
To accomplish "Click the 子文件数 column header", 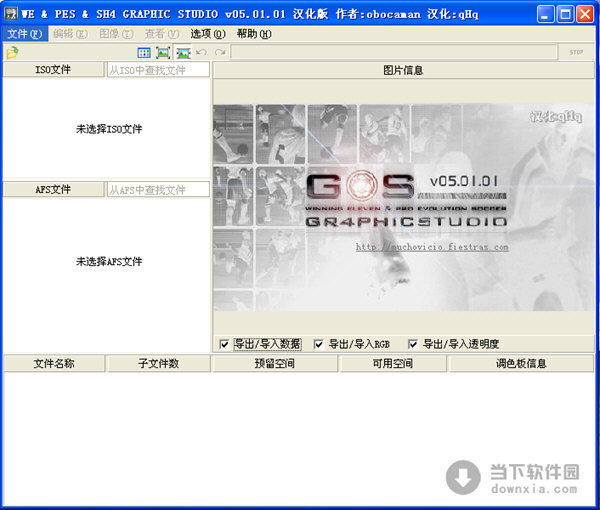I will (x=158, y=363).
